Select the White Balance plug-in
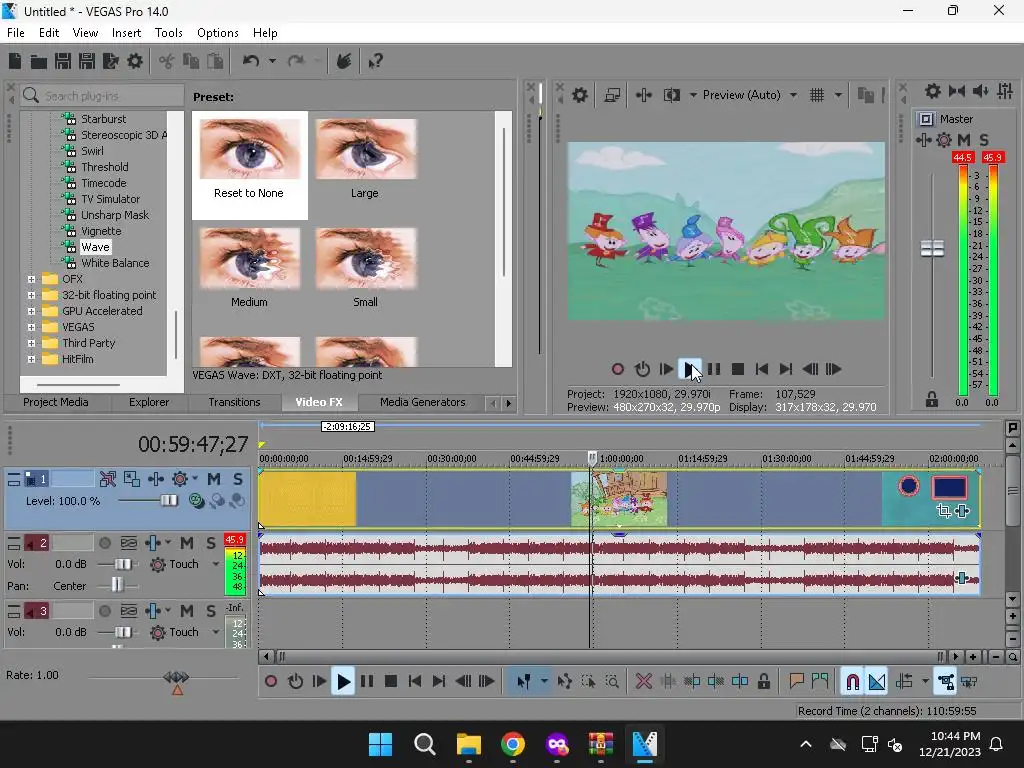 pos(115,263)
